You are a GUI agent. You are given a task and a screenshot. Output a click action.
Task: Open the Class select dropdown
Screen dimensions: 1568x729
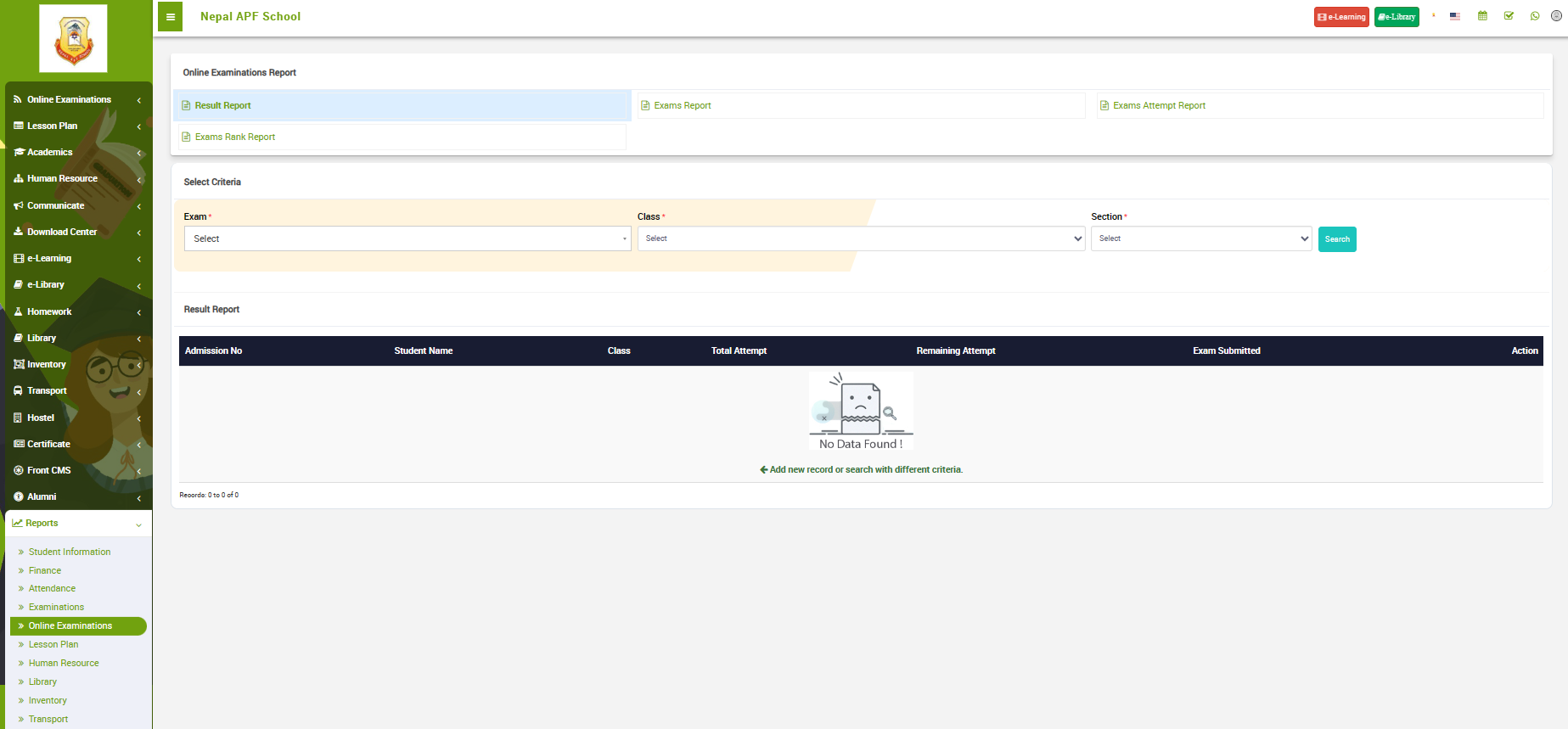pos(861,238)
